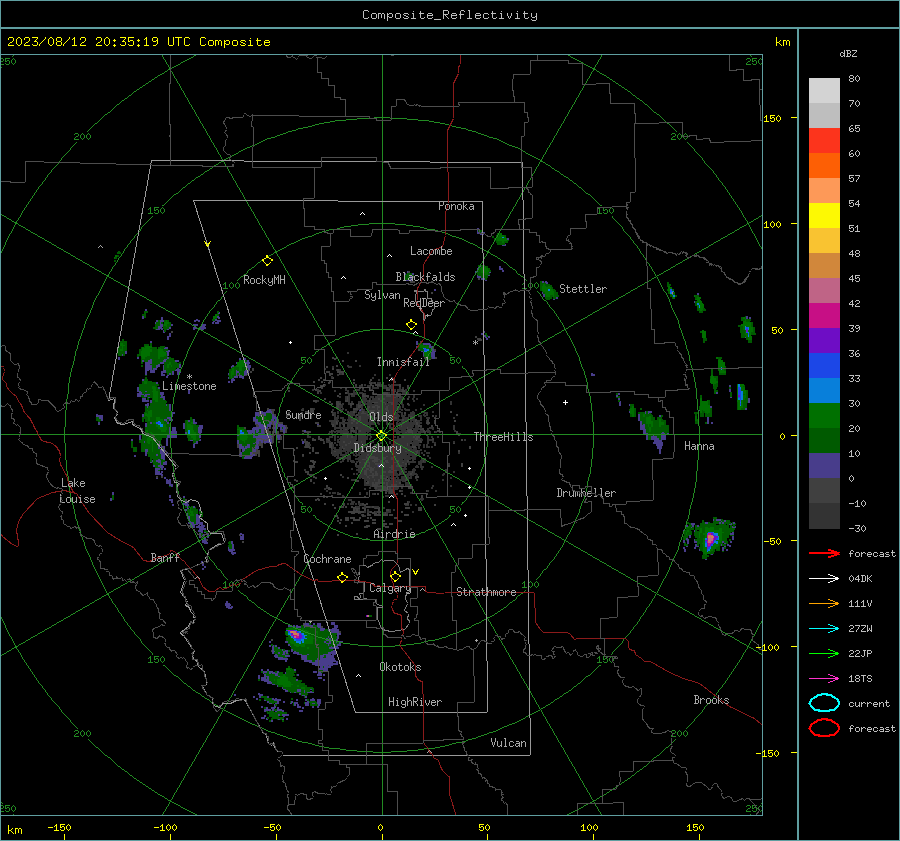Click the RedDeer city label
The height and width of the screenshot is (841, 900).
[424, 303]
